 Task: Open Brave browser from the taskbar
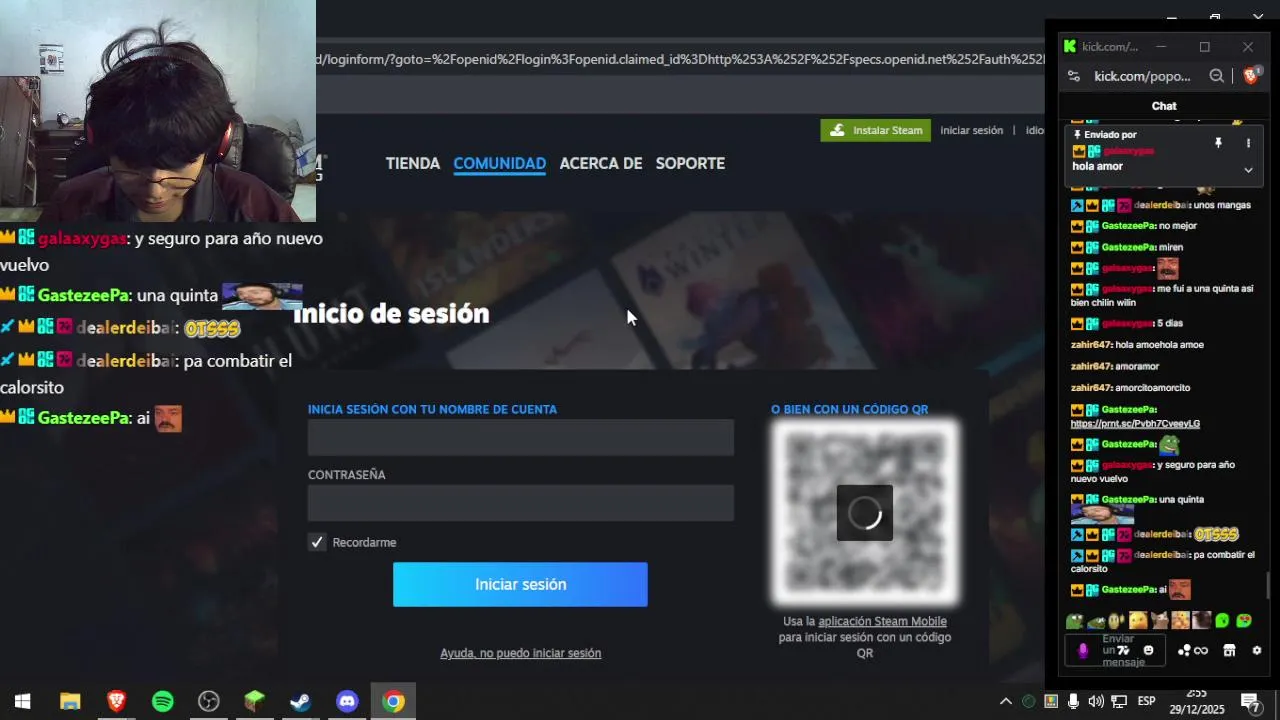116,702
